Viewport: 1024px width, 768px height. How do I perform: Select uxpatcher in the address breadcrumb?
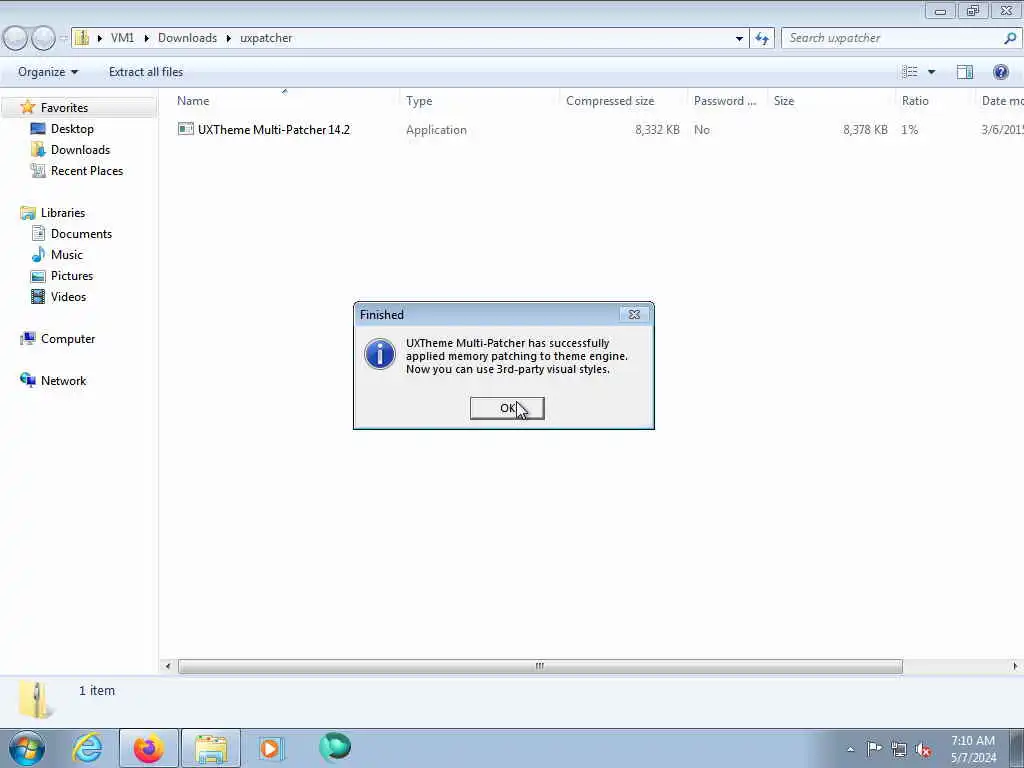pos(266,38)
